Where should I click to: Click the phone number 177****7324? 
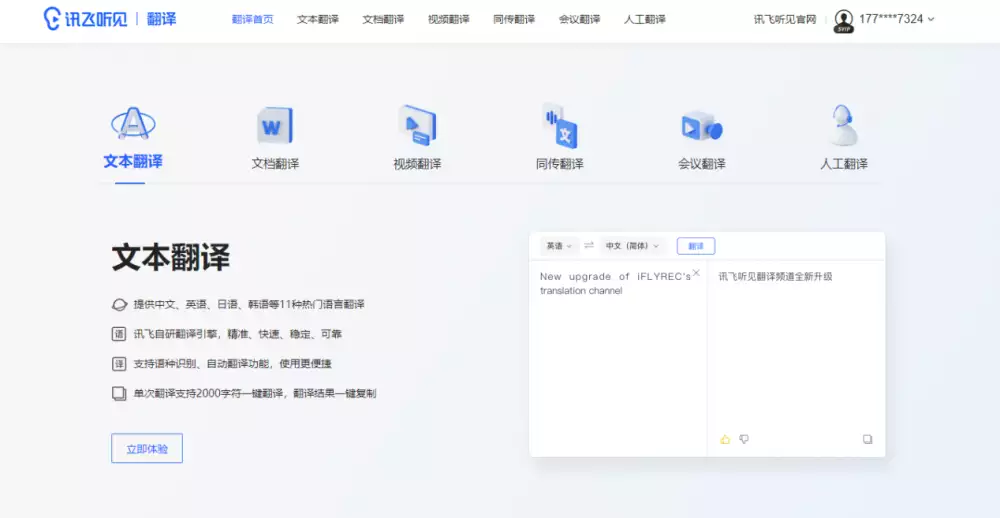coord(891,19)
